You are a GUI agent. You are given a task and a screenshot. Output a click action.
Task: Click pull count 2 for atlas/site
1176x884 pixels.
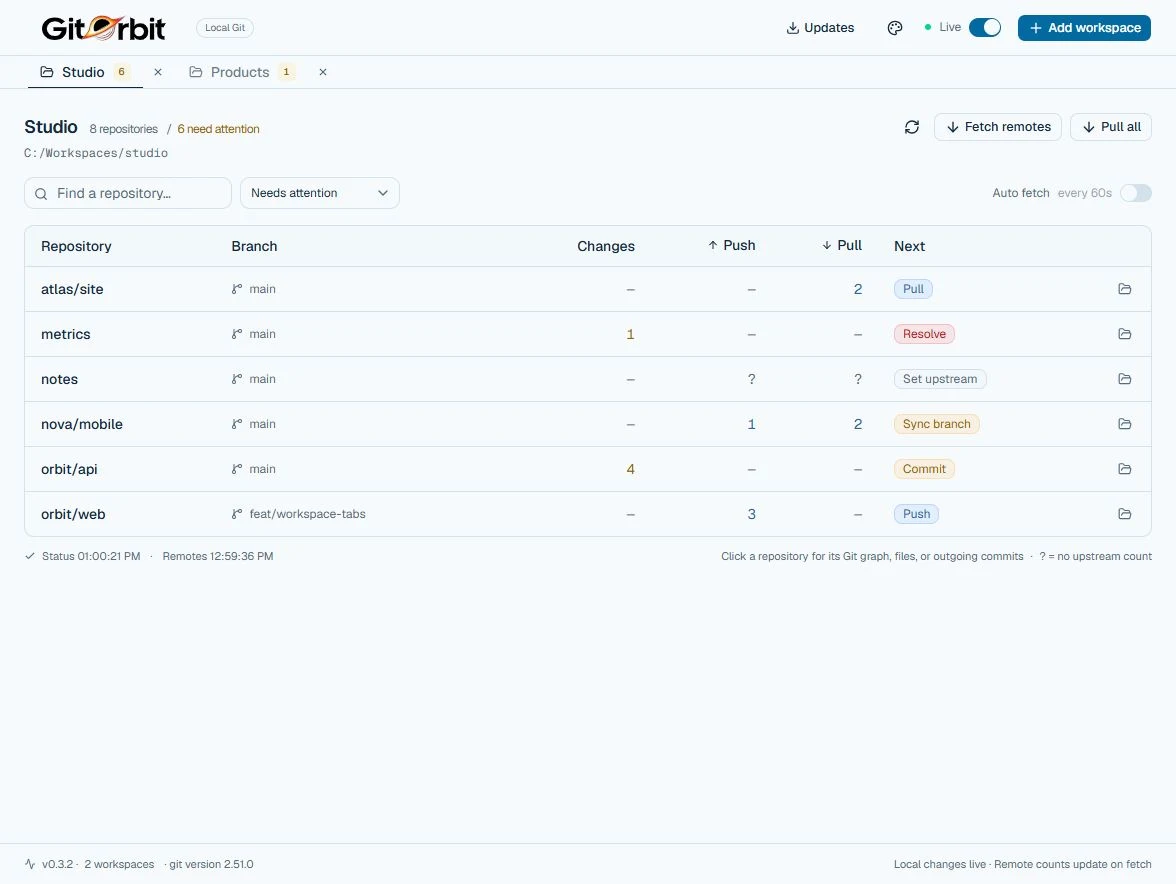pos(857,289)
